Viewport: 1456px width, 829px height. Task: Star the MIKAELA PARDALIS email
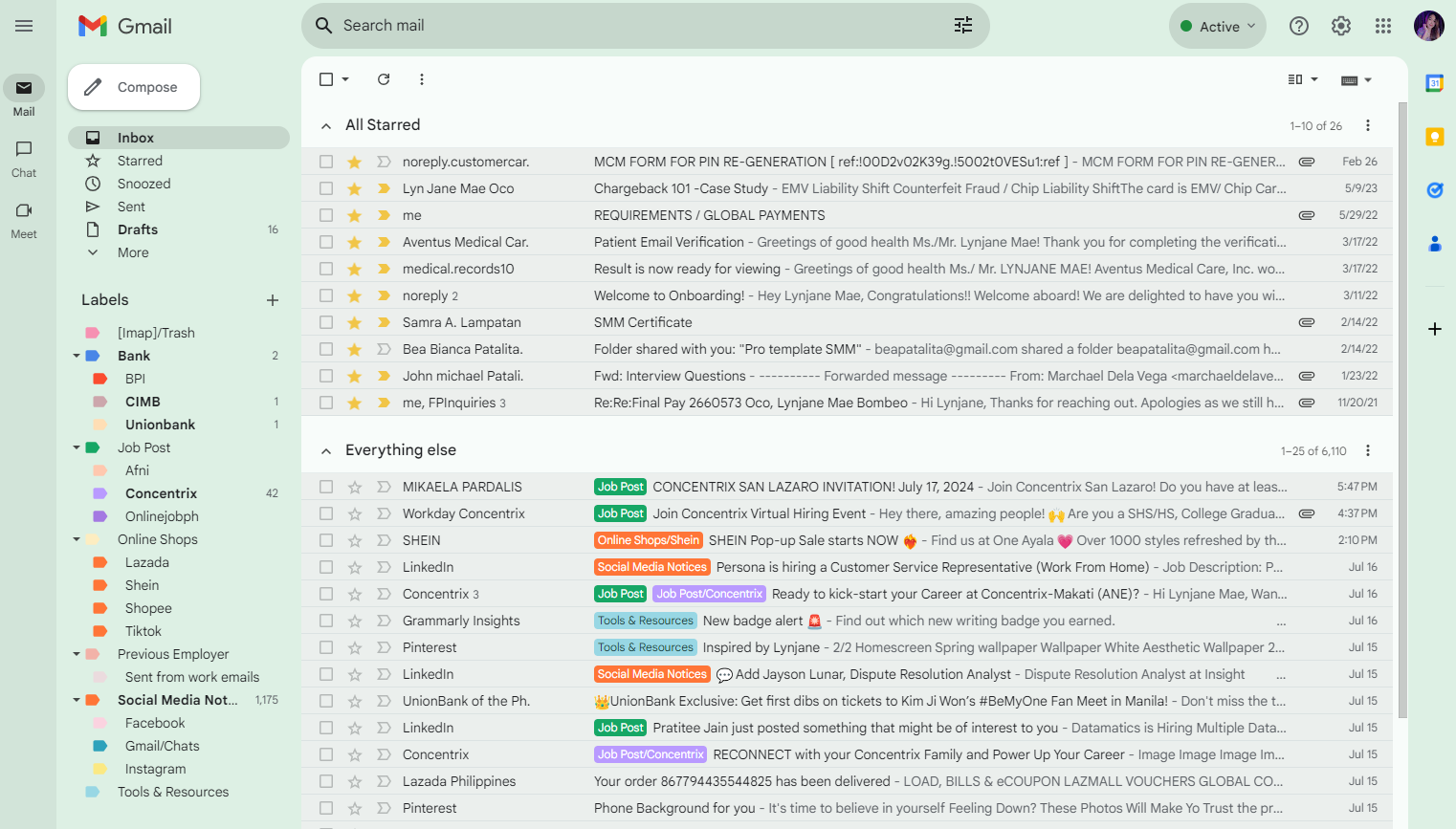pos(355,487)
